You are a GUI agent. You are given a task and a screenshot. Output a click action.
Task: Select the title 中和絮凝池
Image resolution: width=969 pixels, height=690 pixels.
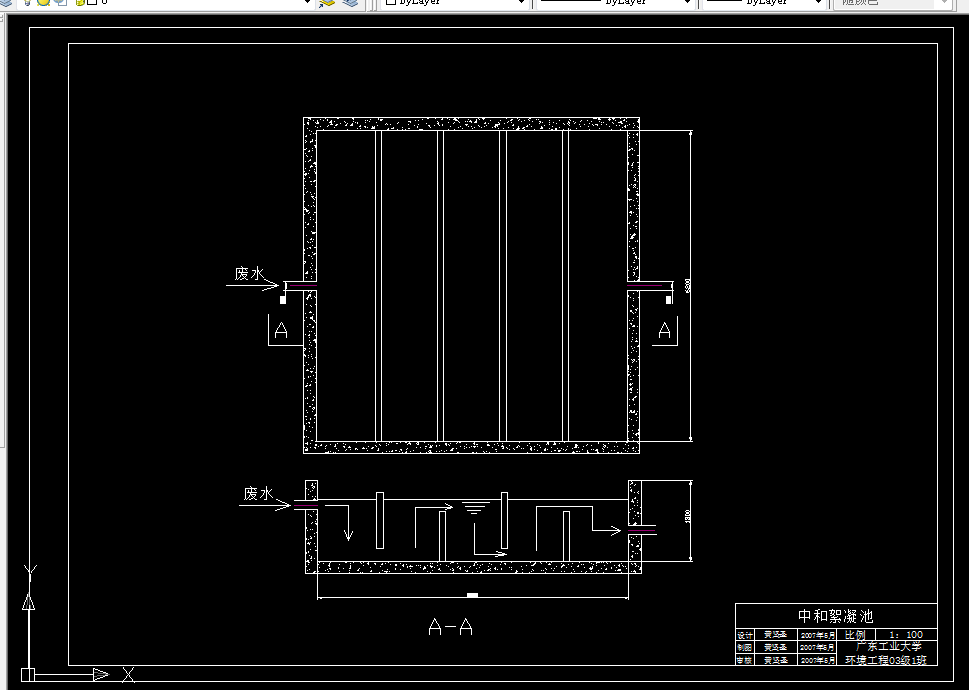[836, 616]
